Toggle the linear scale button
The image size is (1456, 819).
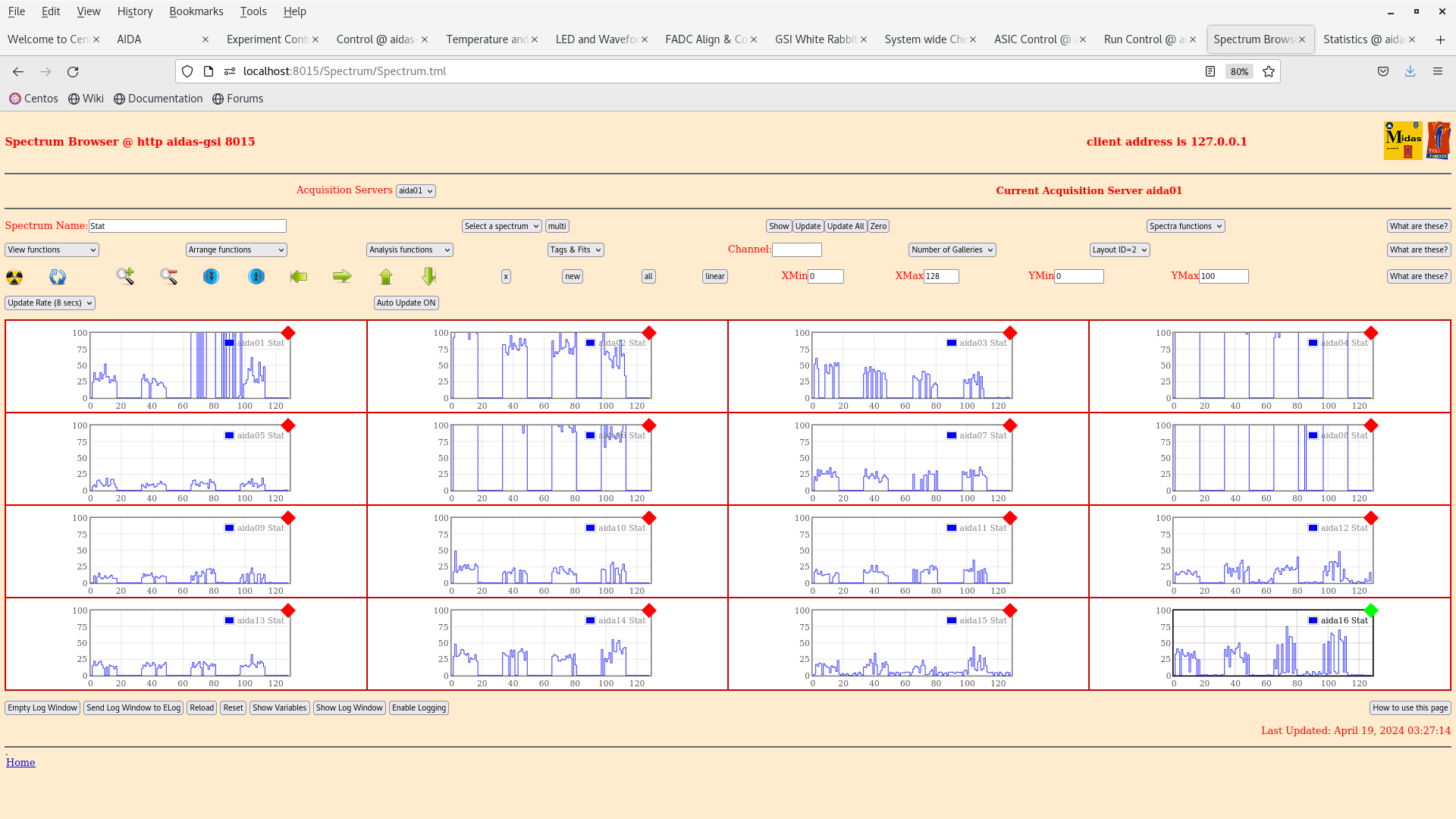coord(715,277)
